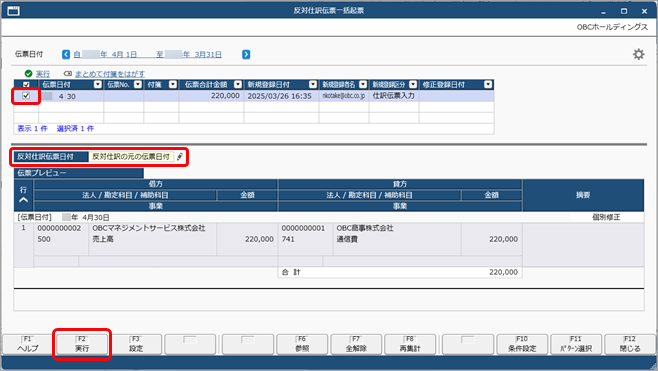Open the settings gear icon
The width and height of the screenshot is (658, 371).
pos(638,54)
